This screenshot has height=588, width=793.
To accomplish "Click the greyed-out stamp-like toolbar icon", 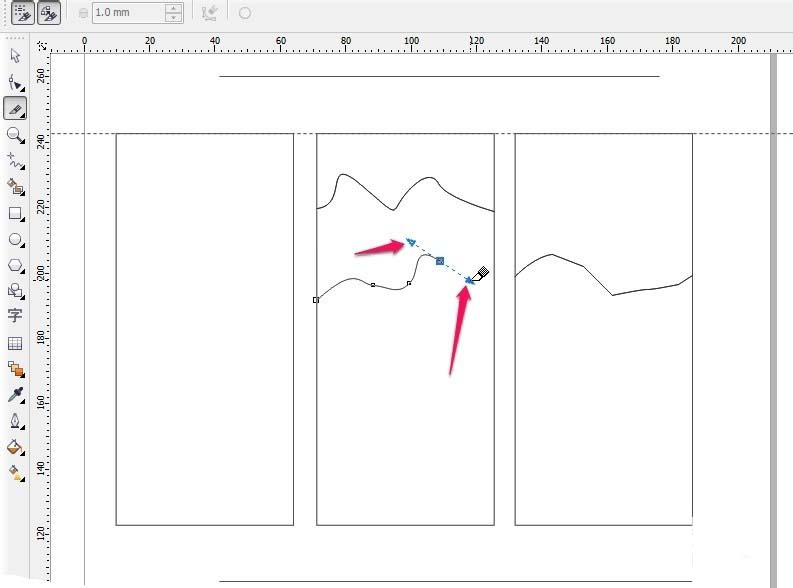I will click(x=209, y=13).
